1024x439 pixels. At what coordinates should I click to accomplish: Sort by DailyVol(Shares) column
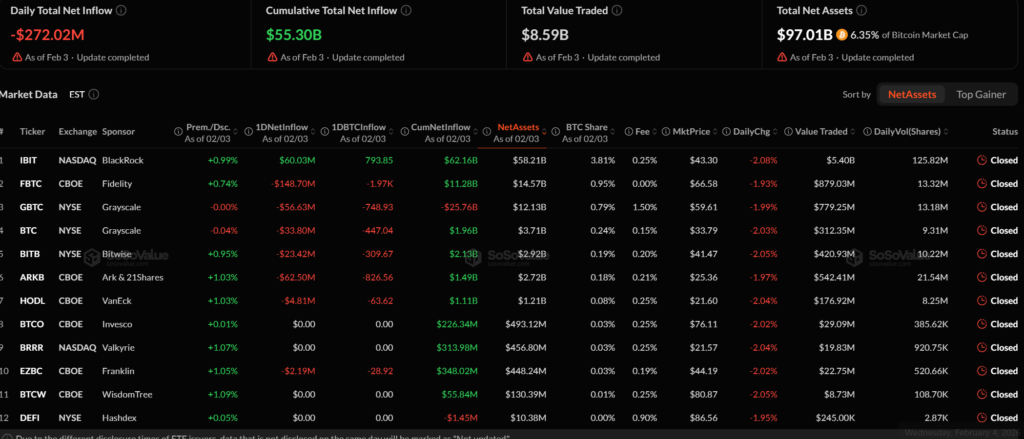tap(909, 132)
